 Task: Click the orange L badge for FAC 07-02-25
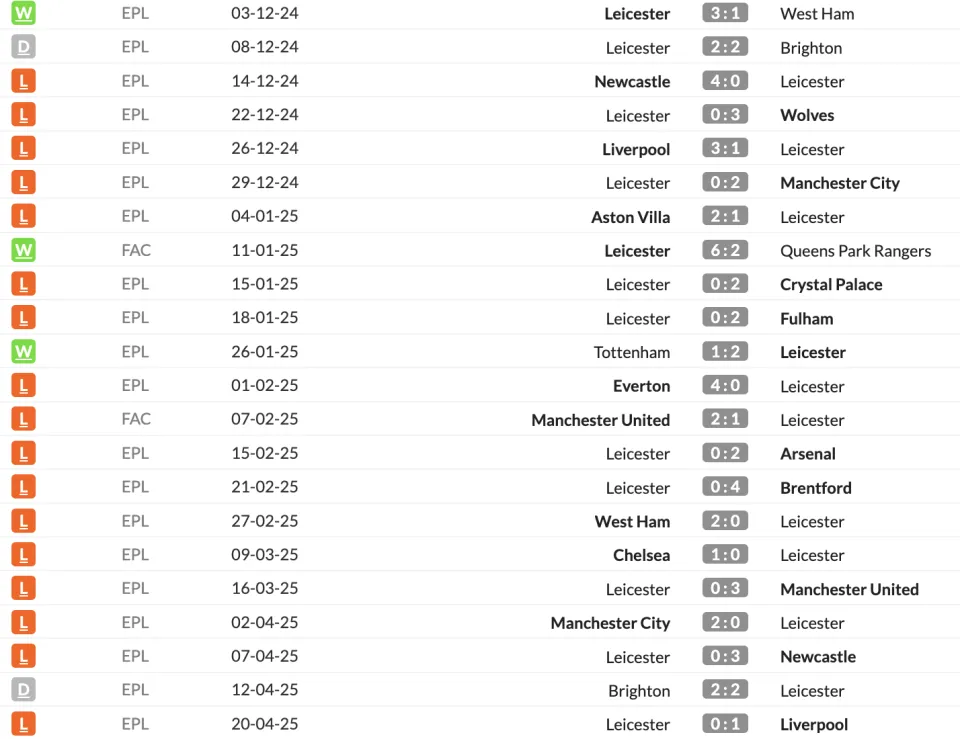[23, 419]
